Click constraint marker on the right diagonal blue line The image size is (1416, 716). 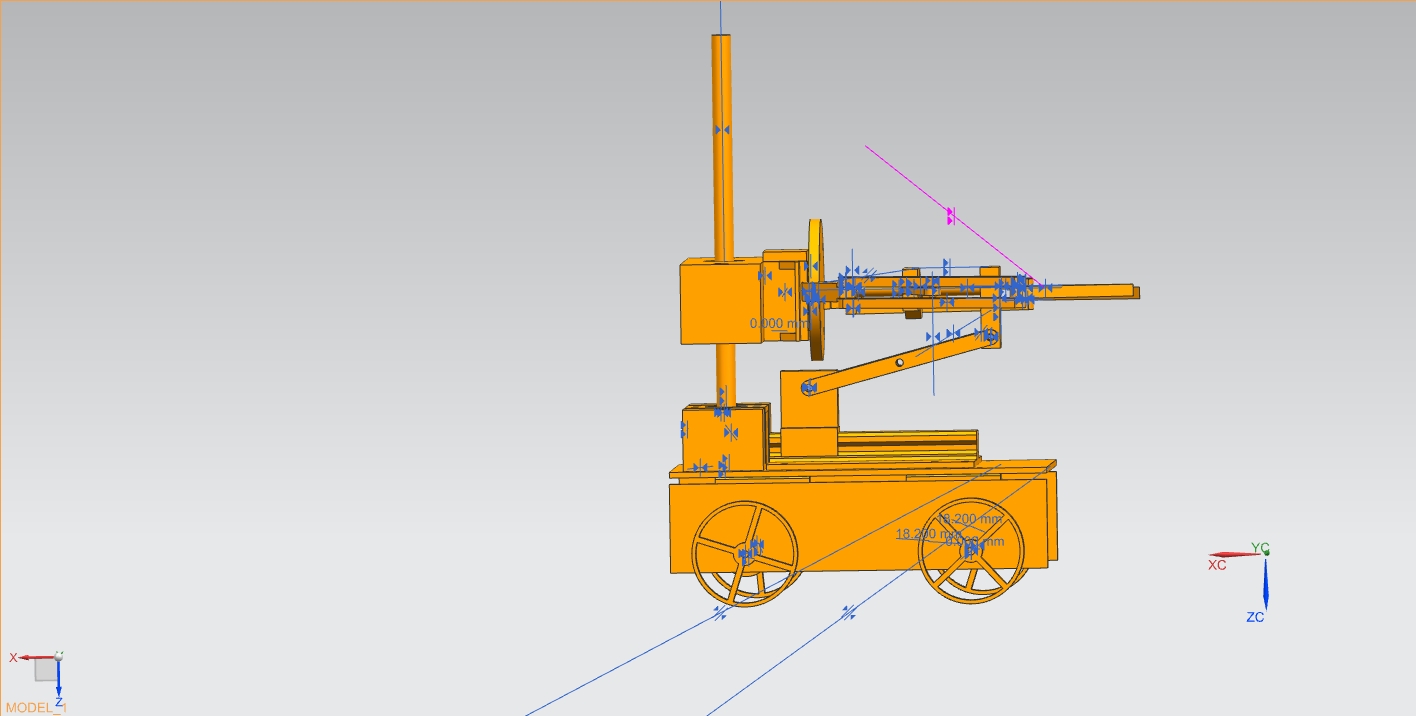849,612
